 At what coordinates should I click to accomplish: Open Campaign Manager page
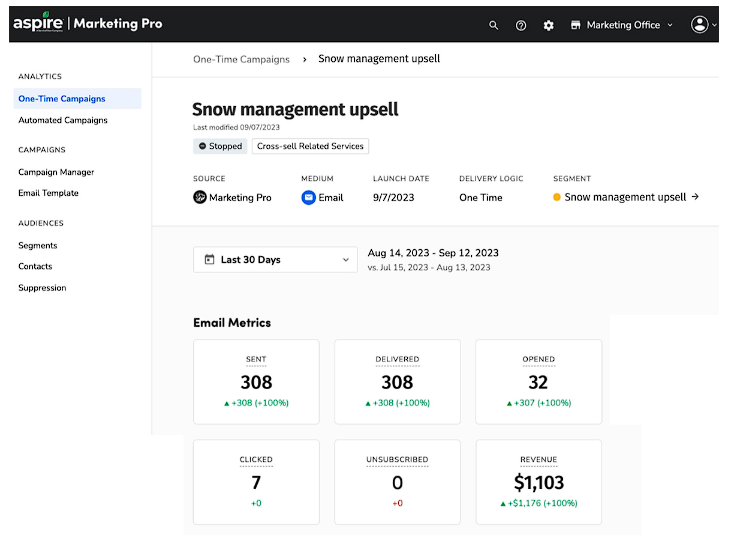tap(56, 172)
